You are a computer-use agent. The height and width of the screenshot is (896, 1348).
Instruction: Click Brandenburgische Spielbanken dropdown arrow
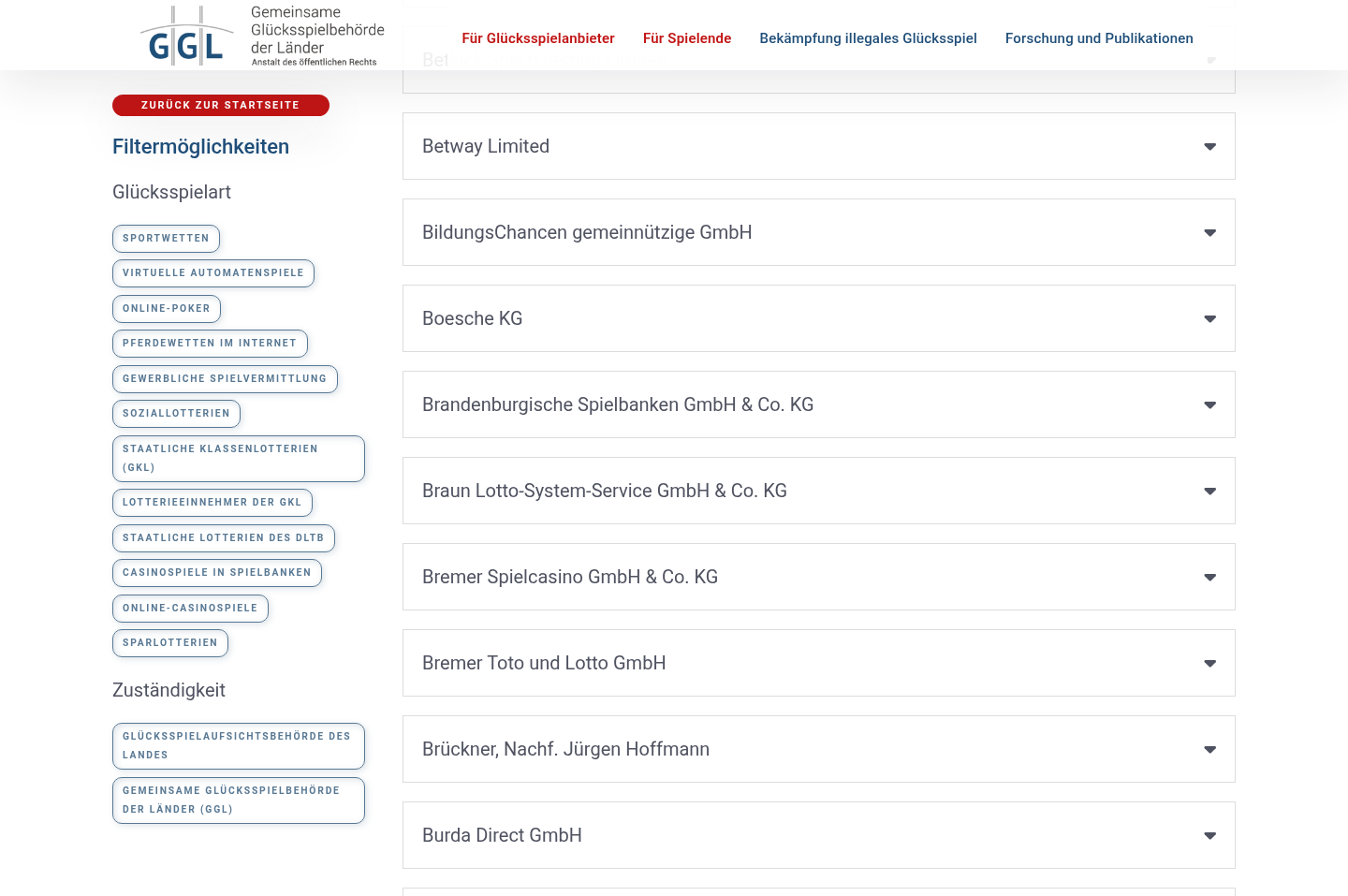(1210, 405)
